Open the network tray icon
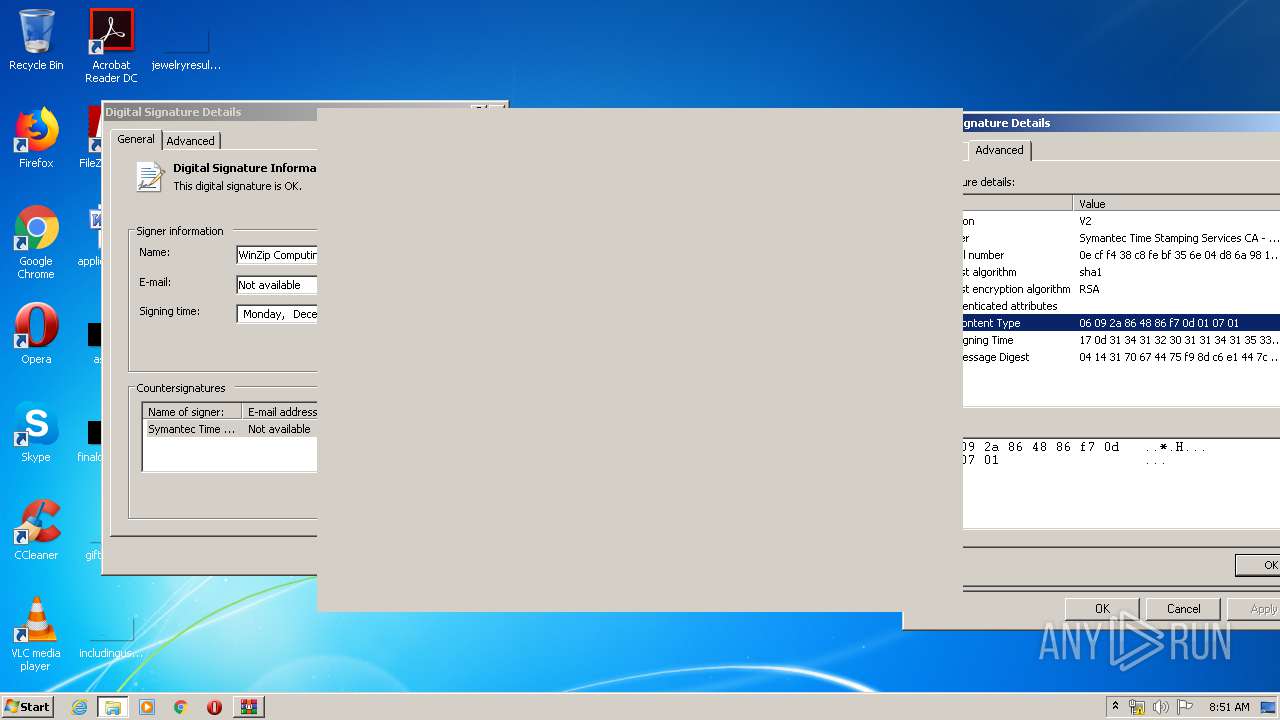Screen dimensions: 1280x720 click(x=1137, y=707)
